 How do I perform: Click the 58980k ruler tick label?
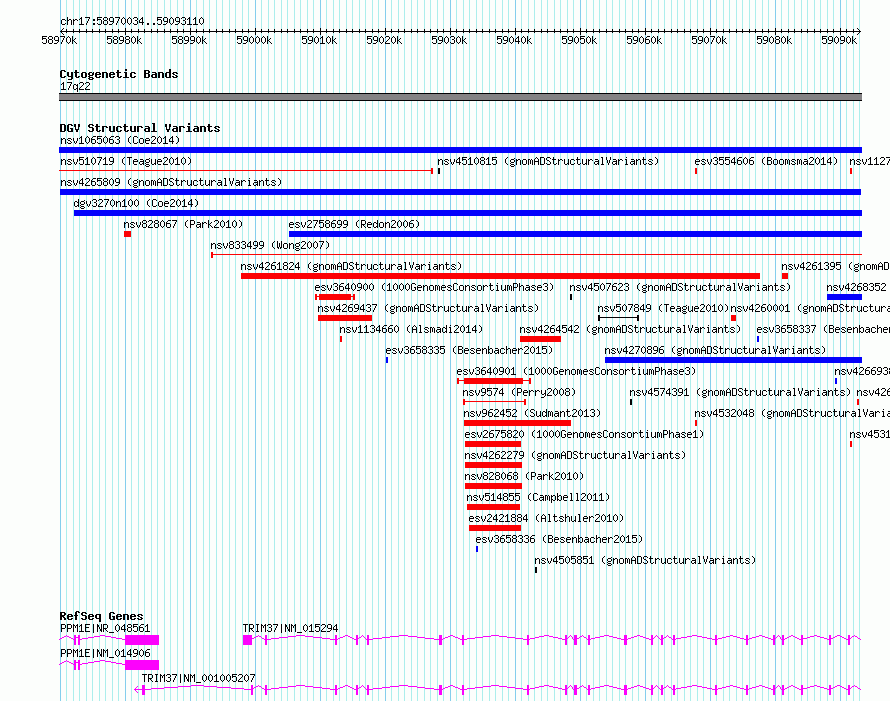tap(124, 40)
